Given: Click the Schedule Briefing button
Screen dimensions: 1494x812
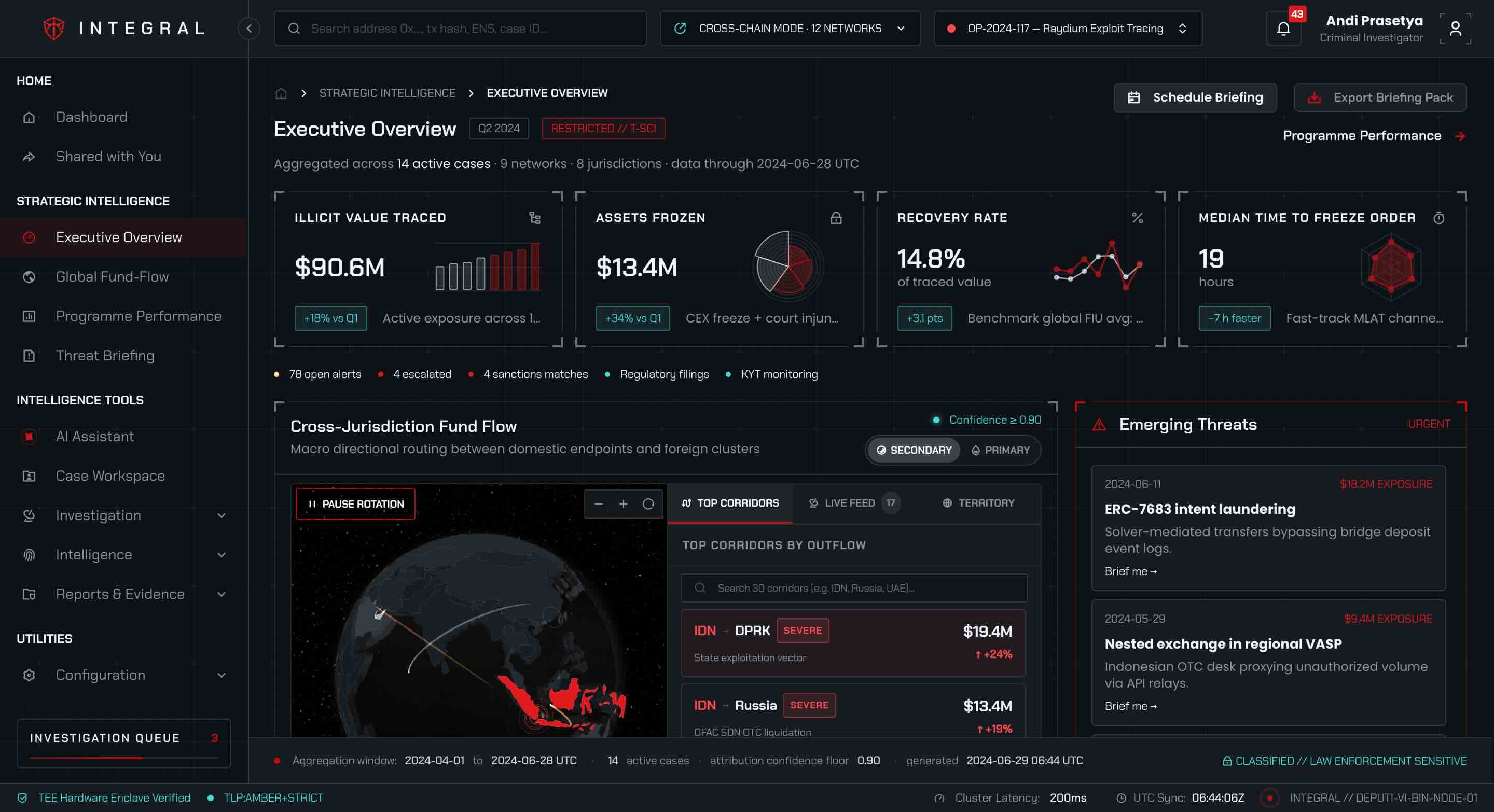Looking at the screenshot, I should tap(1195, 97).
